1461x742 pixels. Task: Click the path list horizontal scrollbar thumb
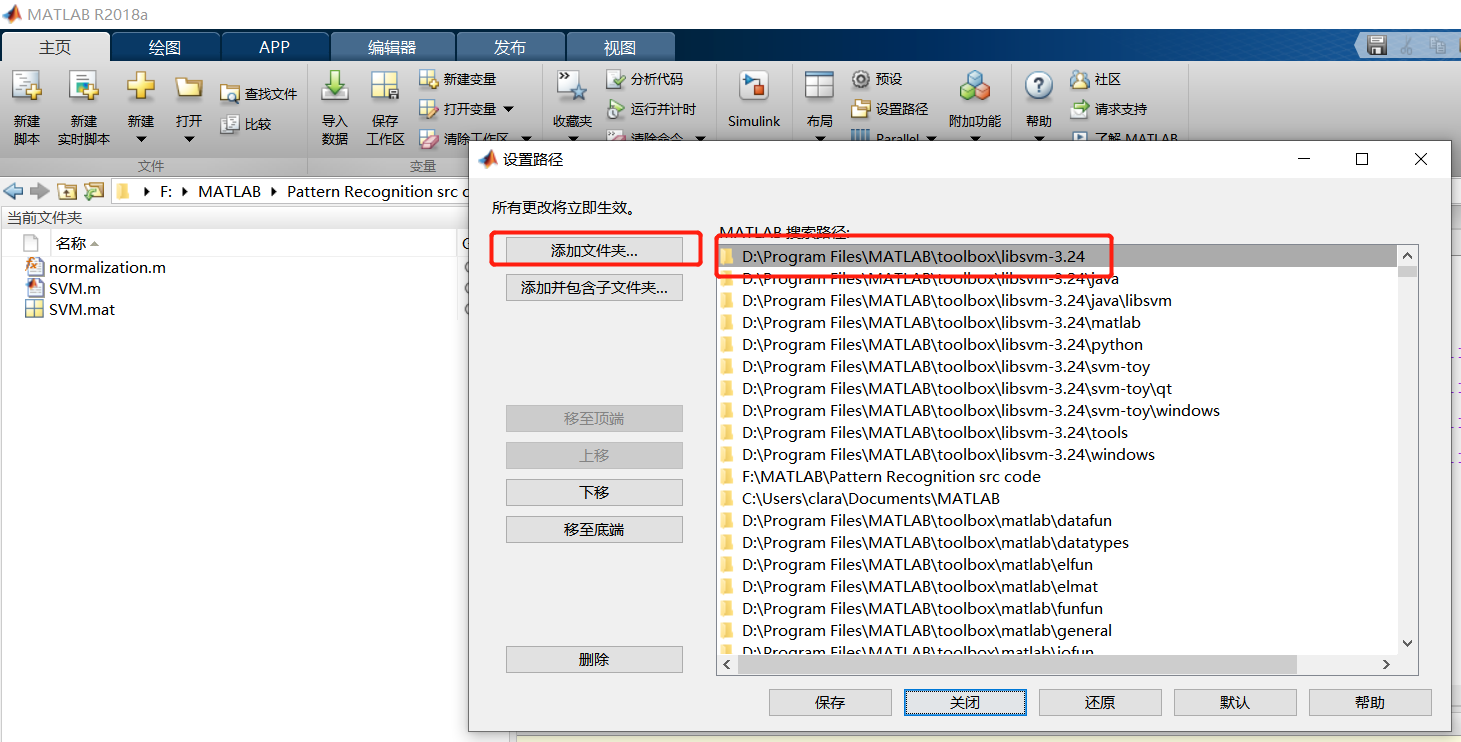click(1016, 664)
